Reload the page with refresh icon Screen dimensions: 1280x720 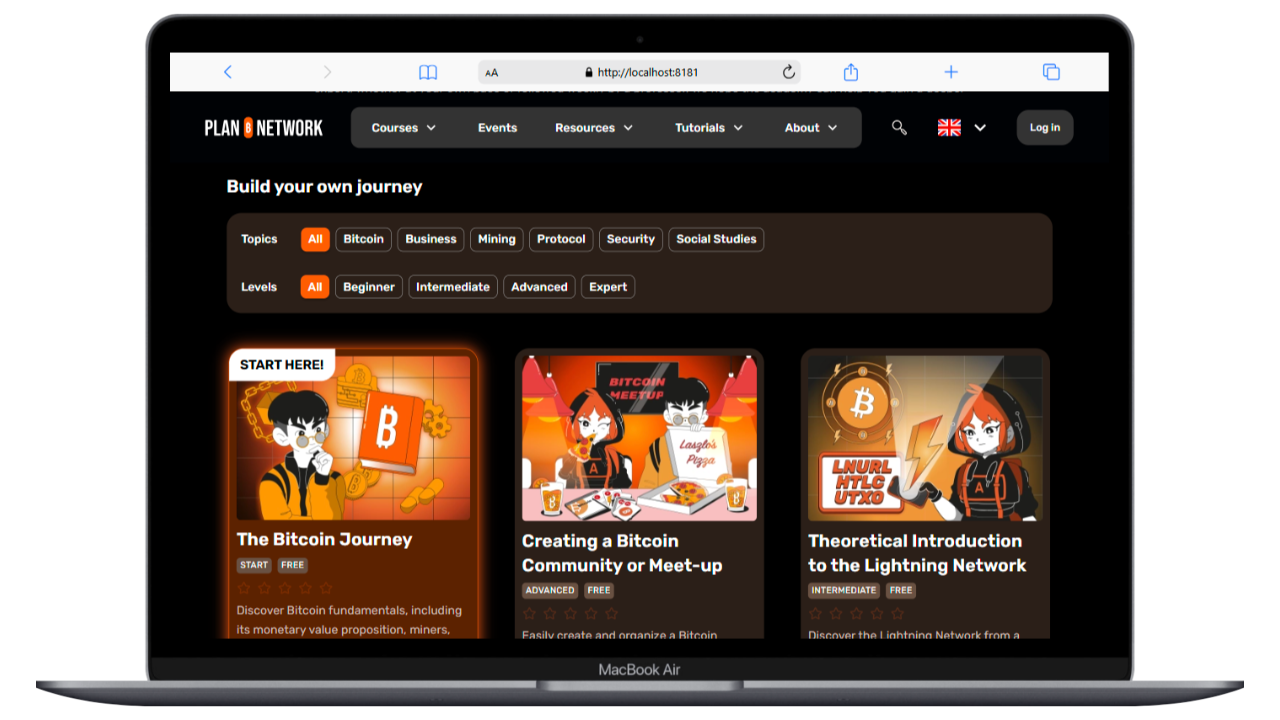(788, 72)
